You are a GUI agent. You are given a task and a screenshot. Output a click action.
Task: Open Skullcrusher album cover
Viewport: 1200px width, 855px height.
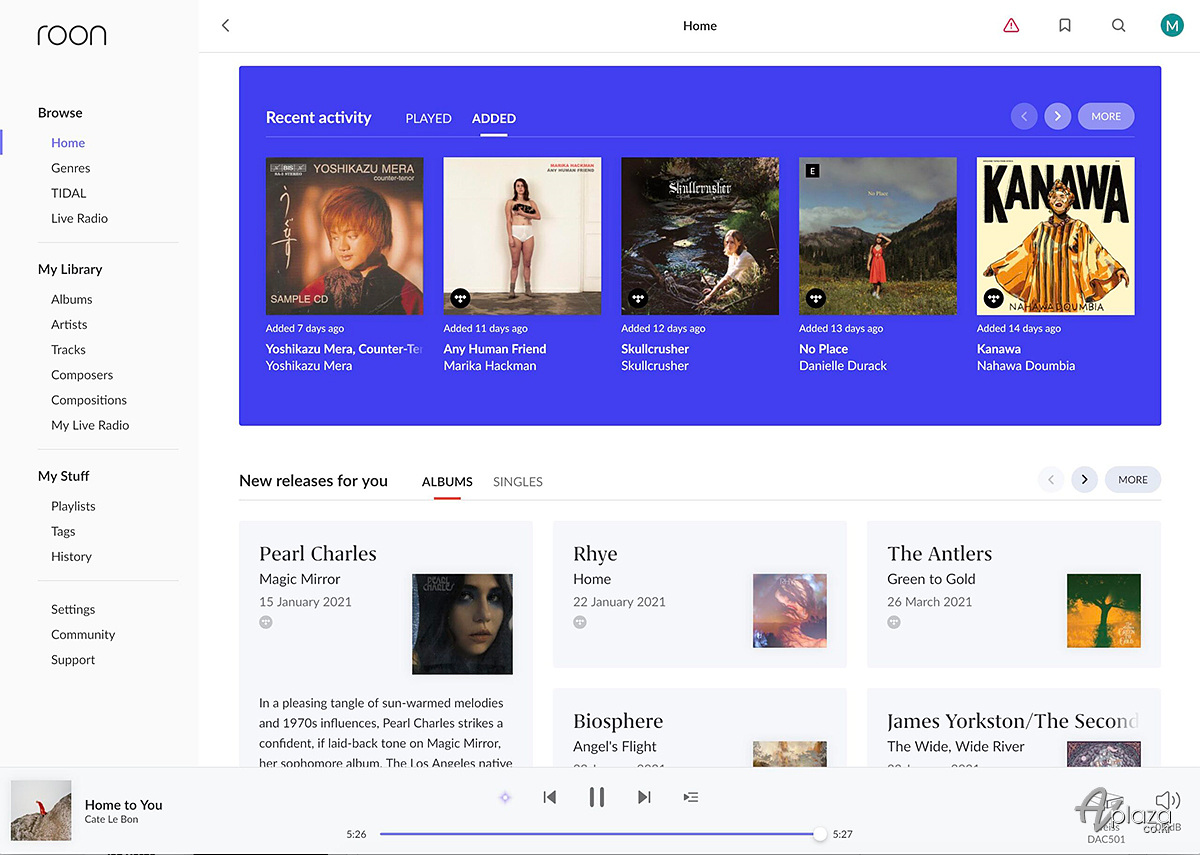[x=700, y=236]
